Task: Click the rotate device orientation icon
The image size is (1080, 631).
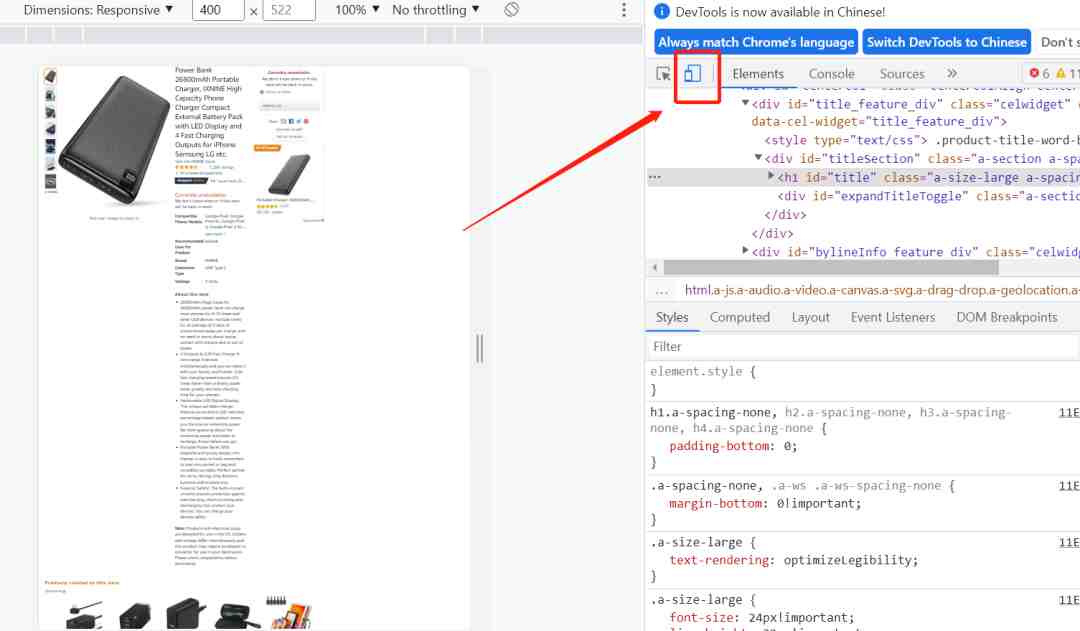Action: (x=511, y=10)
